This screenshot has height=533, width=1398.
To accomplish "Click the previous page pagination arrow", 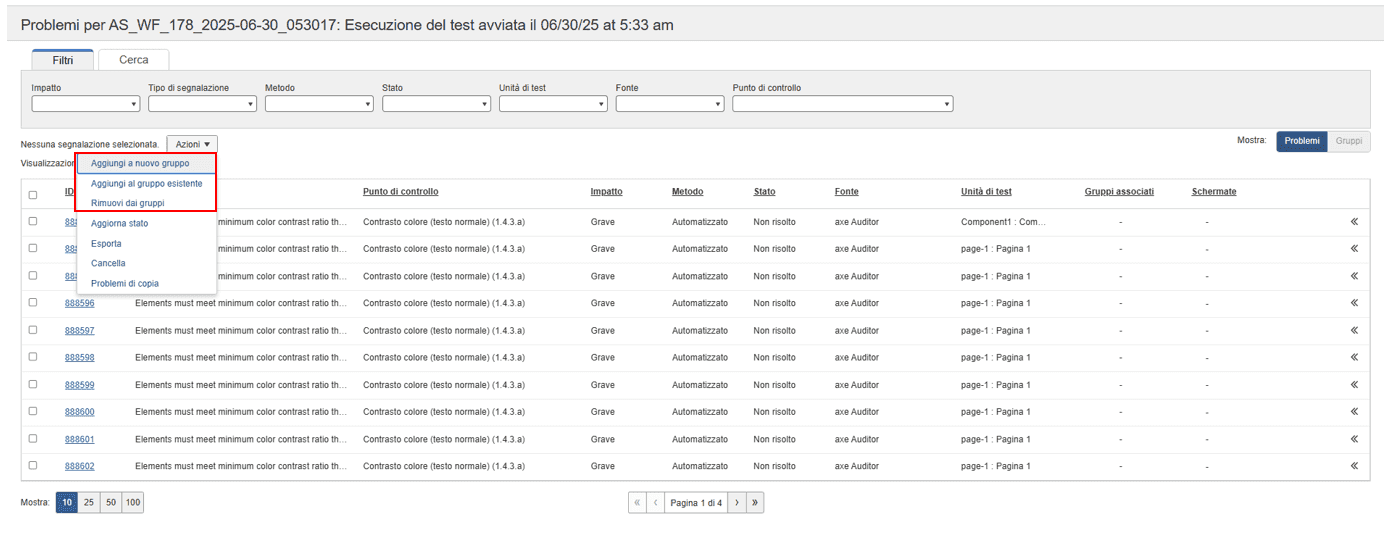I will (x=656, y=503).
